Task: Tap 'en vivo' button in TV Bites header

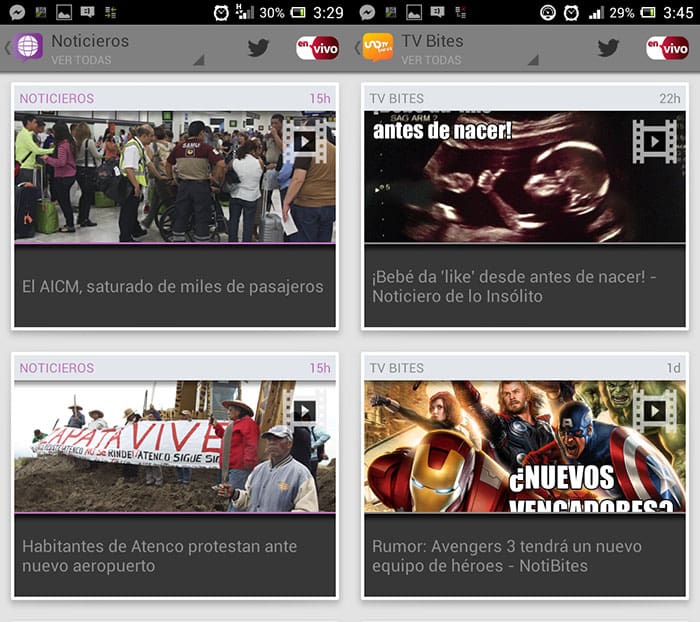Action: (667, 48)
